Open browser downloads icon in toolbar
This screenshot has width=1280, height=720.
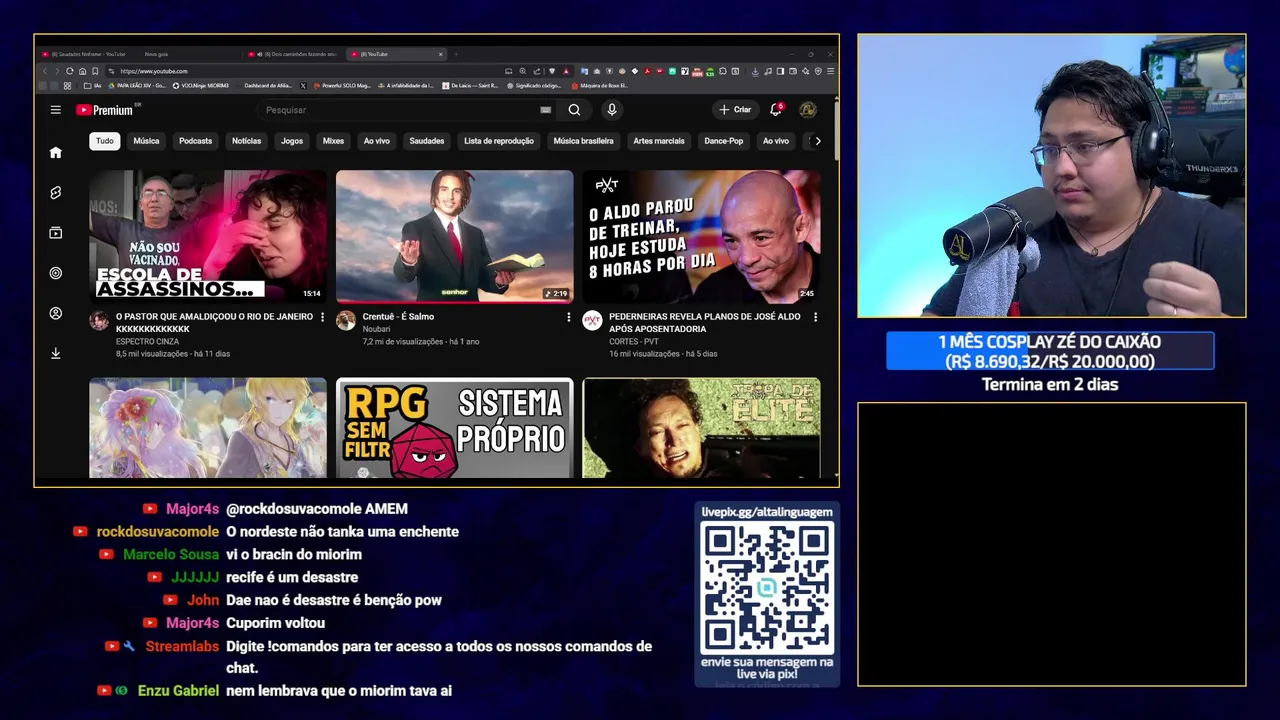pyautogui.click(x=755, y=71)
